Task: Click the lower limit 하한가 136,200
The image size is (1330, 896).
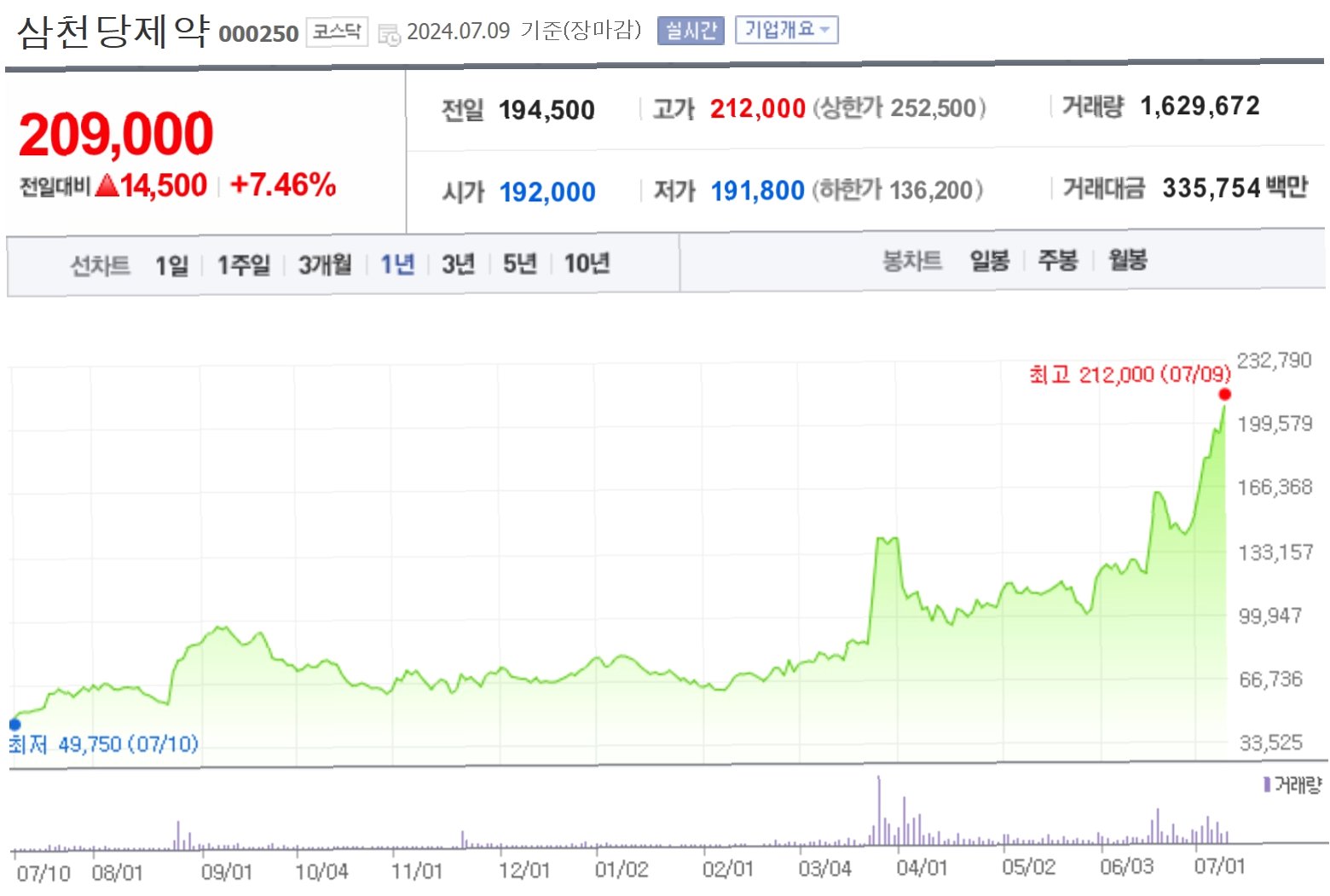Action: pyautogui.click(x=897, y=189)
